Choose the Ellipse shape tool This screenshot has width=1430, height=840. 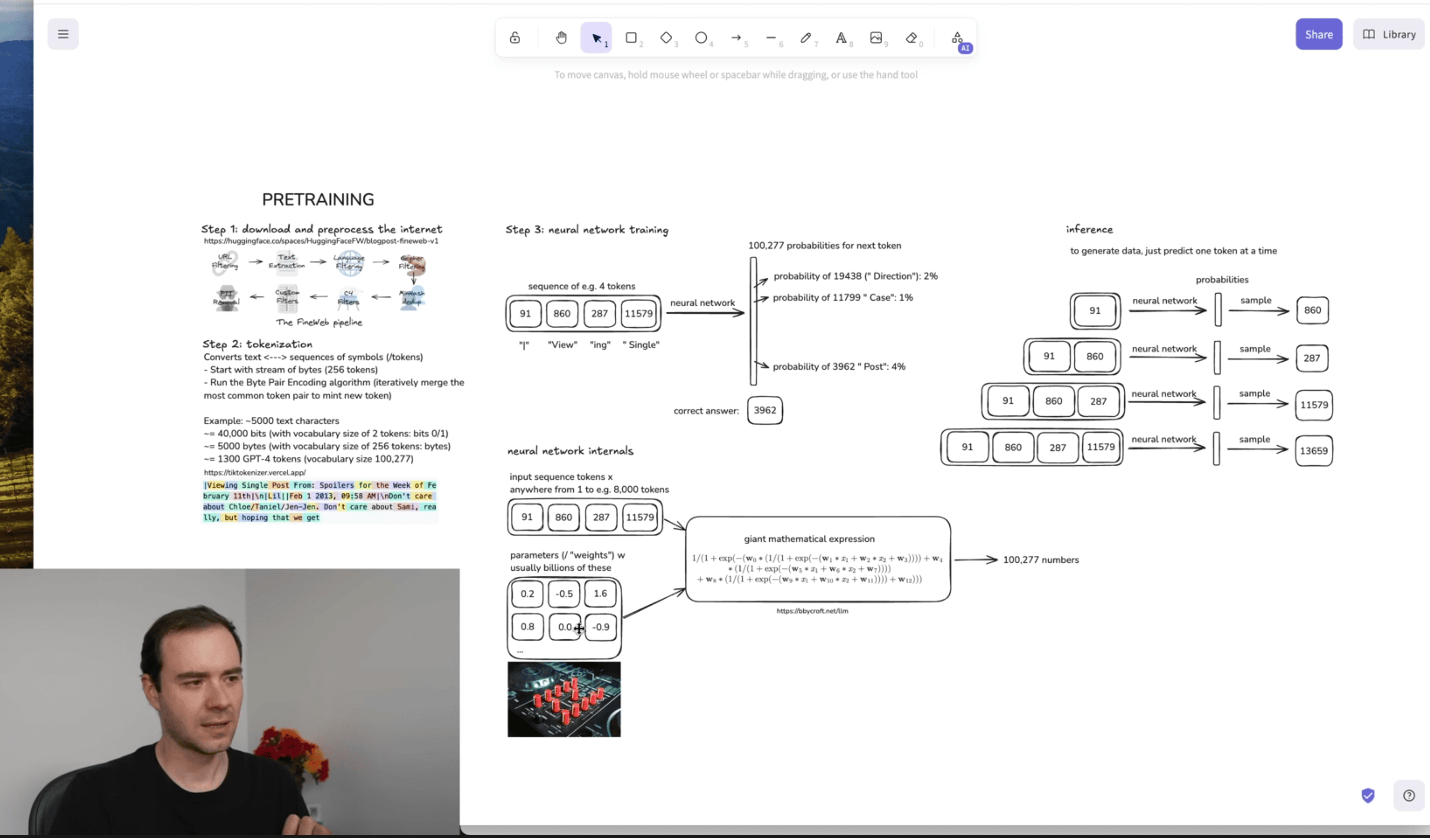coord(701,38)
